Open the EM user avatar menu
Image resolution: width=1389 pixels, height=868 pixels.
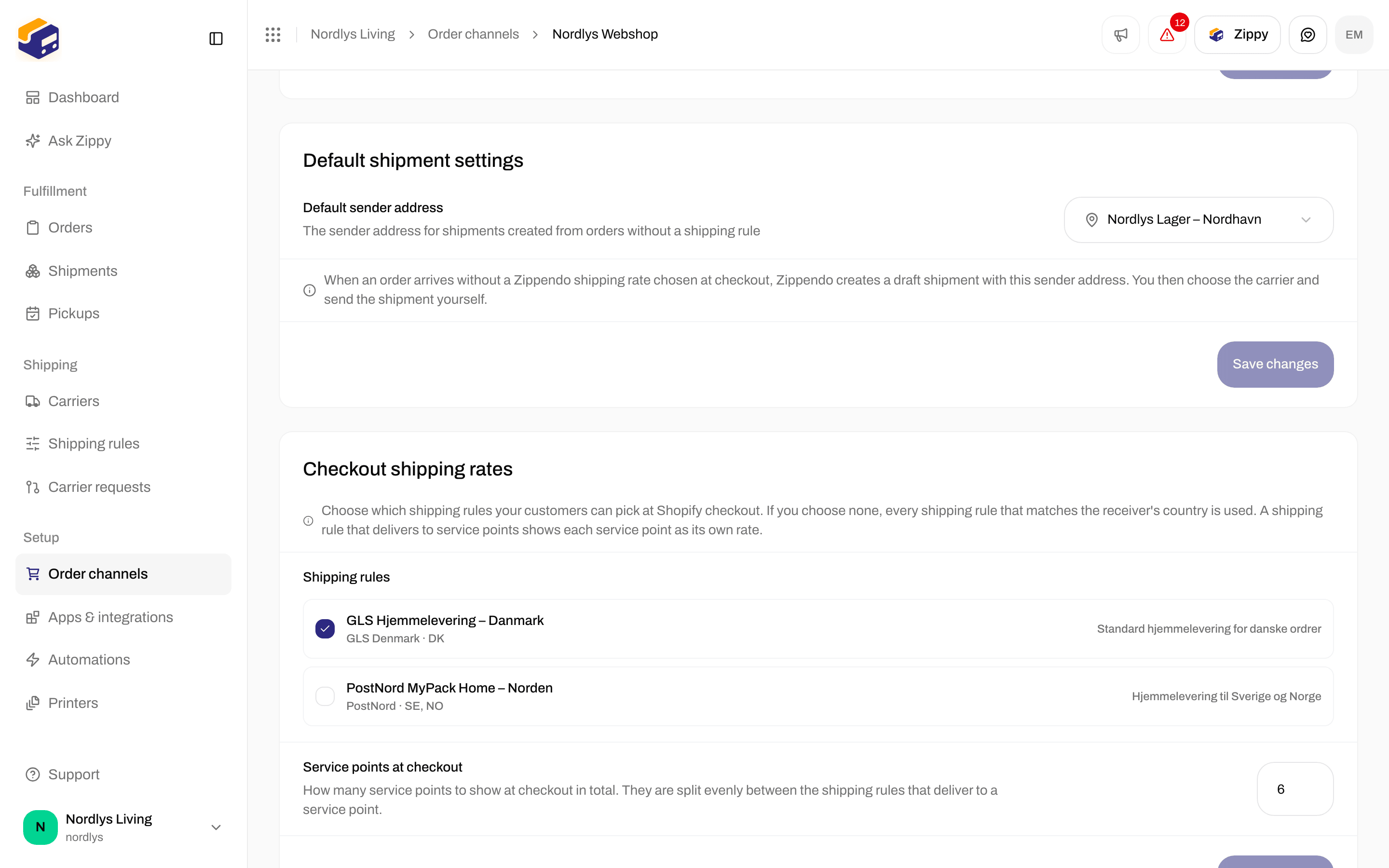click(1354, 34)
